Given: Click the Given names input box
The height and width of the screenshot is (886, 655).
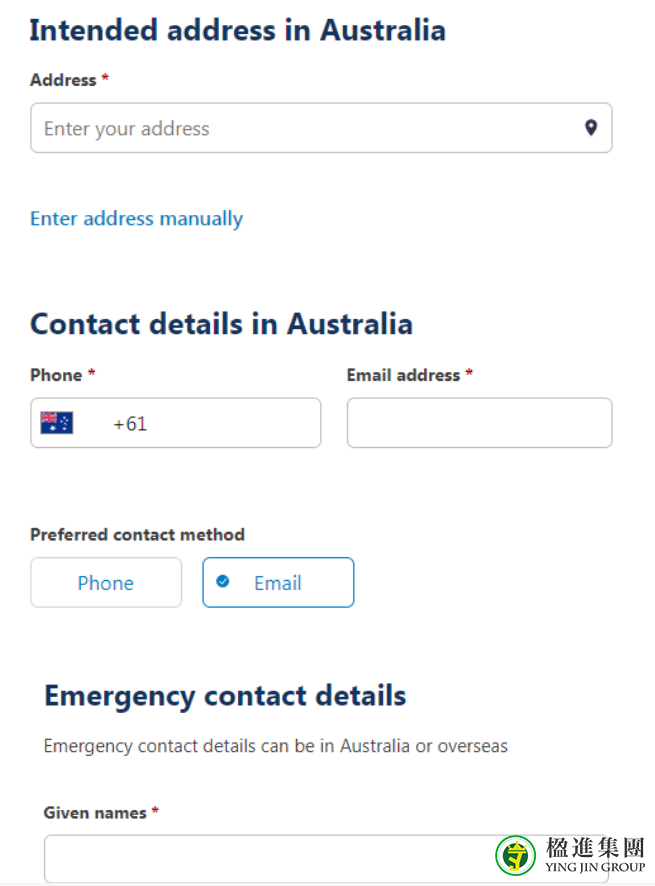Looking at the screenshot, I should (x=326, y=859).
